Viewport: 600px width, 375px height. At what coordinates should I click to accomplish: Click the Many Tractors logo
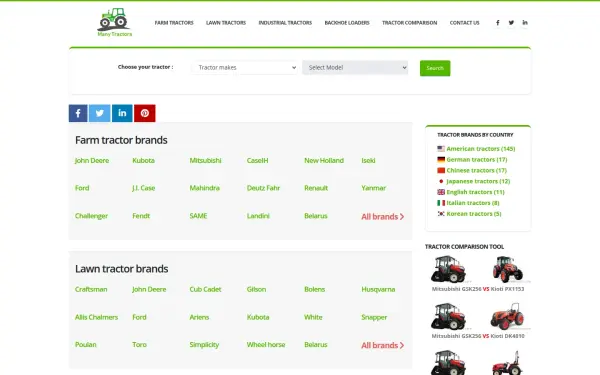[114, 22]
